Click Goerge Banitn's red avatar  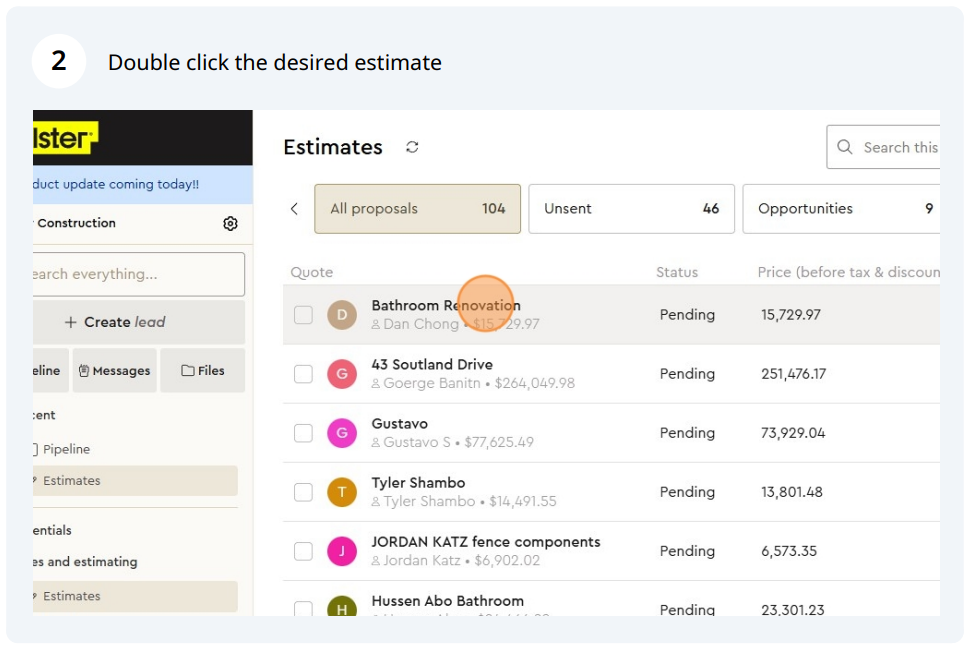pos(342,374)
